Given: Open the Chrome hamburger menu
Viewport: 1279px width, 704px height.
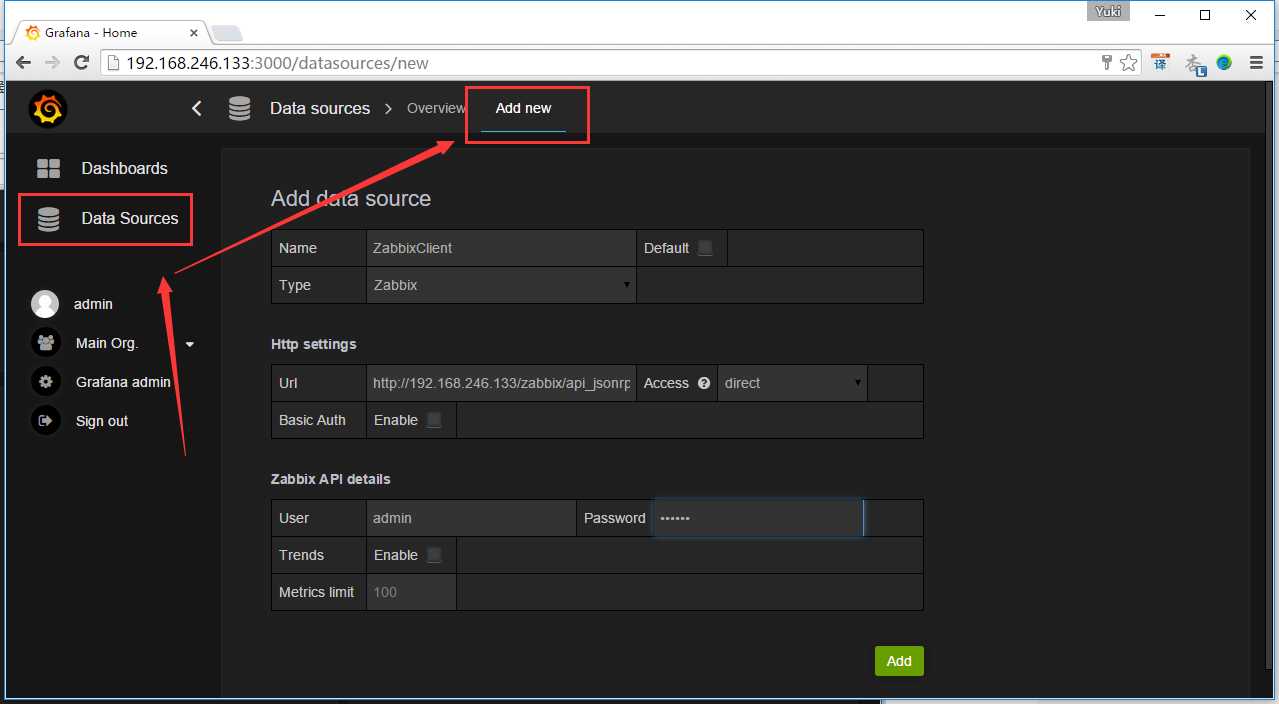Looking at the screenshot, I should click(x=1255, y=63).
